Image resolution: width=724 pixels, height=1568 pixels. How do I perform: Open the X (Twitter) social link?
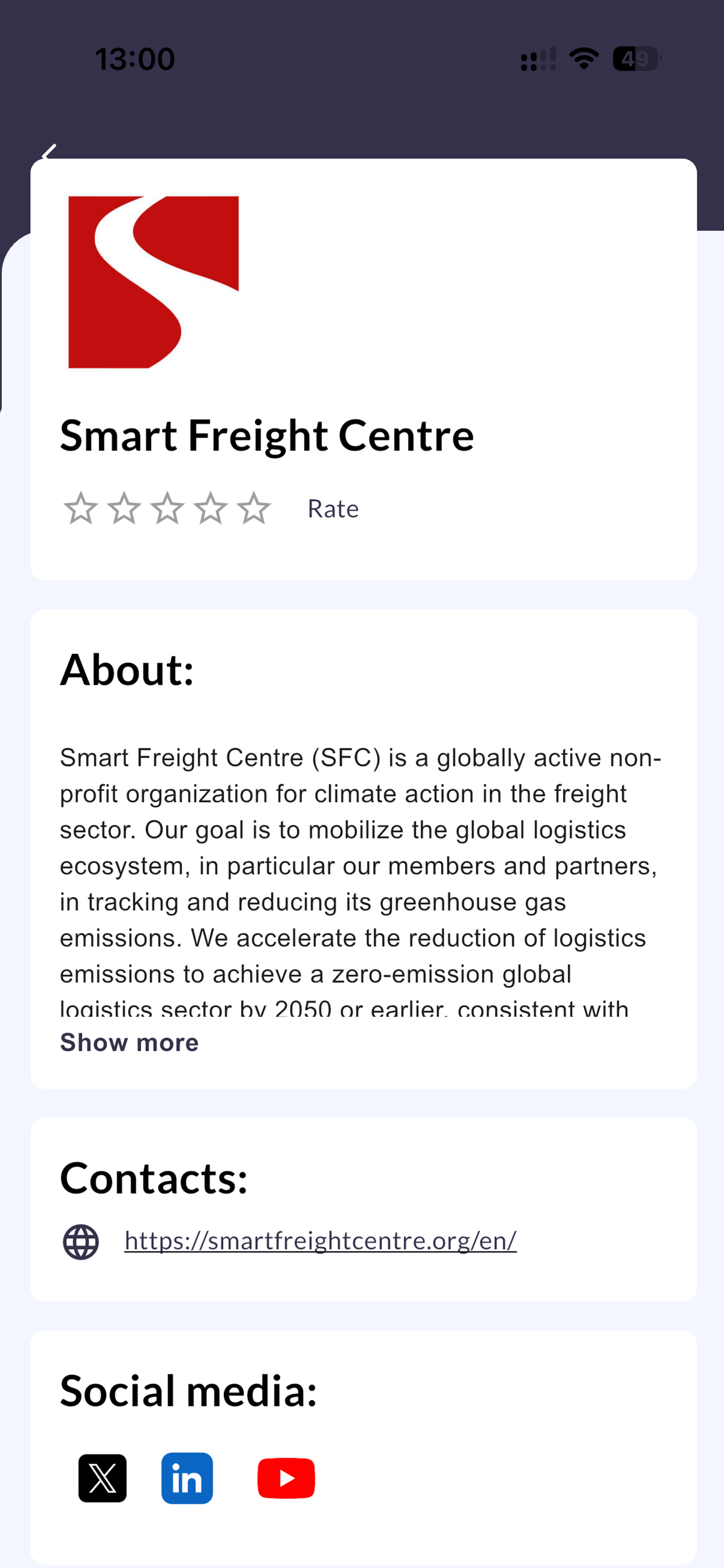pos(102,1478)
